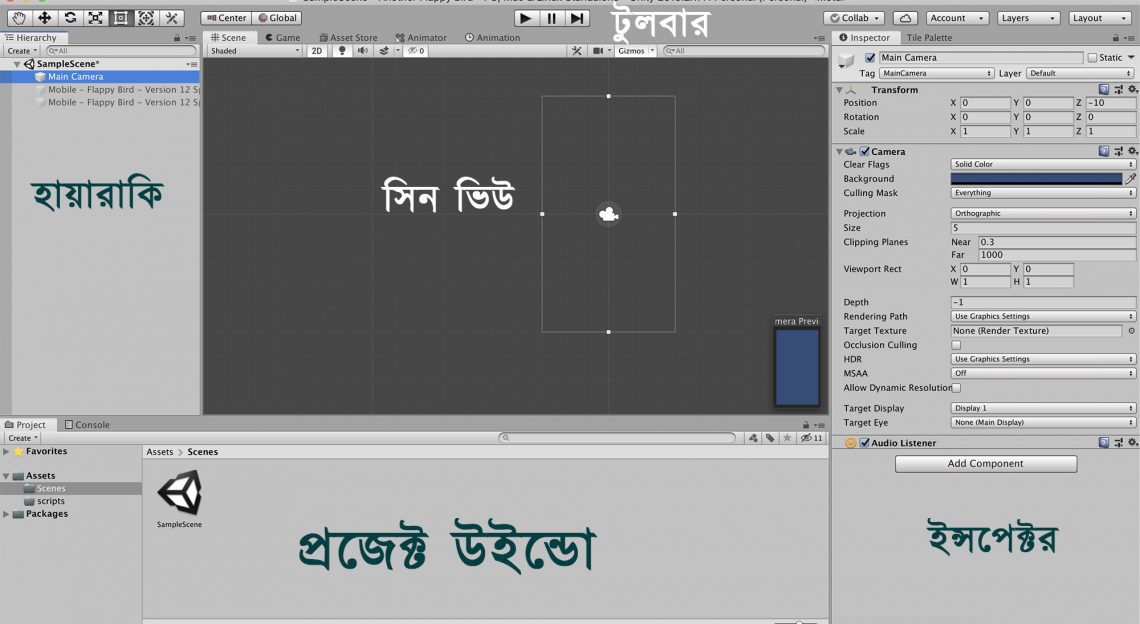Open the Projection dropdown
Image resolution: width=1140 pixels, height=624 pixels.
[x=1042, y=213]
